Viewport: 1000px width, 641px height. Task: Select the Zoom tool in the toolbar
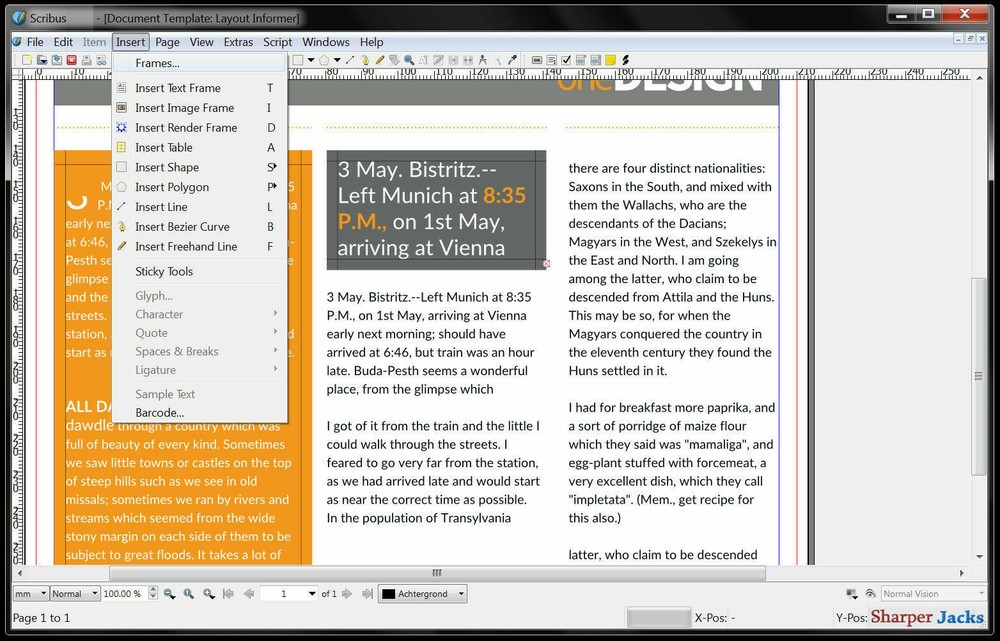pyautogui.click(x=409, y=60)
